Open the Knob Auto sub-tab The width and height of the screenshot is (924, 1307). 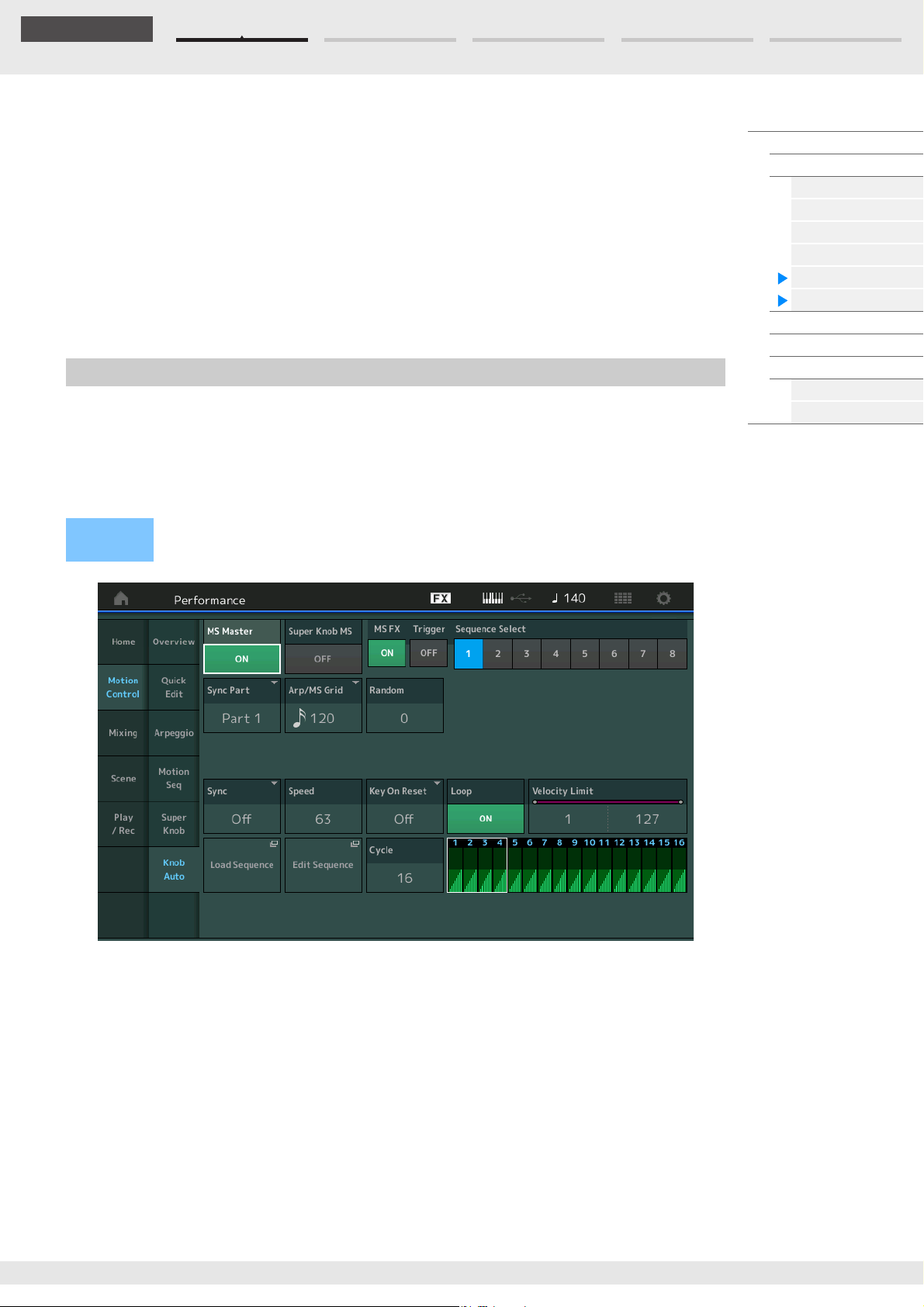(x=174, y=870)
